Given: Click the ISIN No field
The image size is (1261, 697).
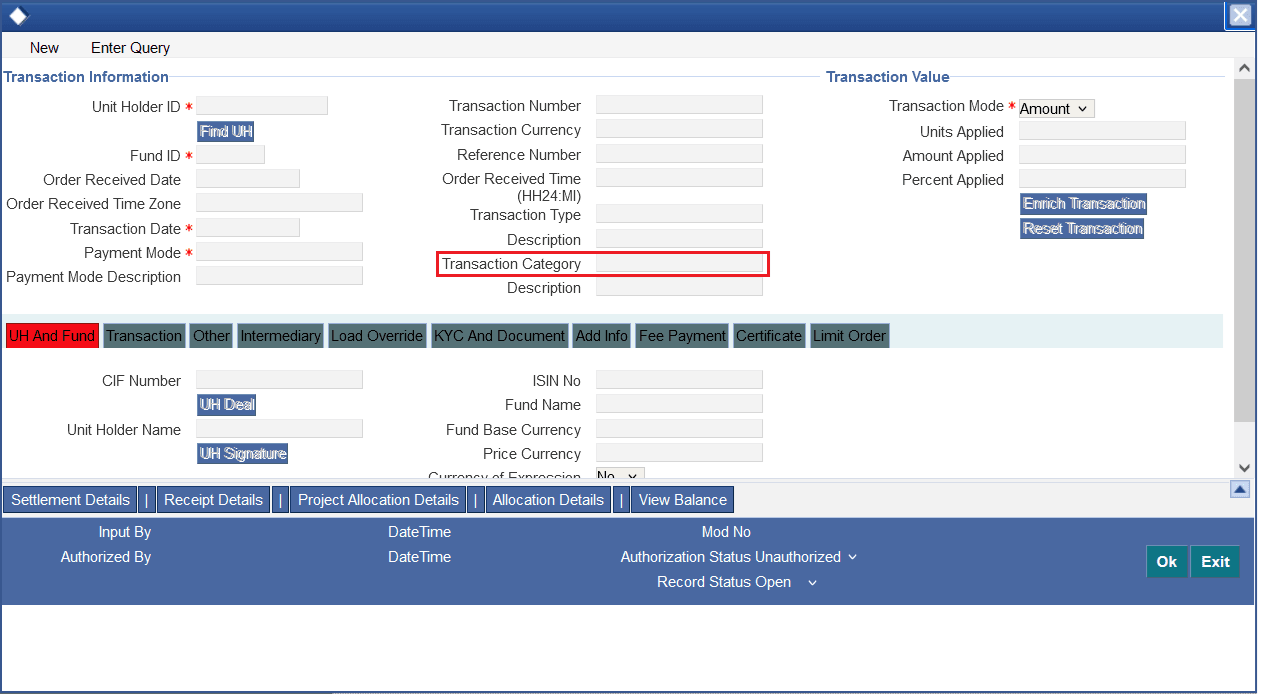Looking at the screenshot, I should pos(679,380).
